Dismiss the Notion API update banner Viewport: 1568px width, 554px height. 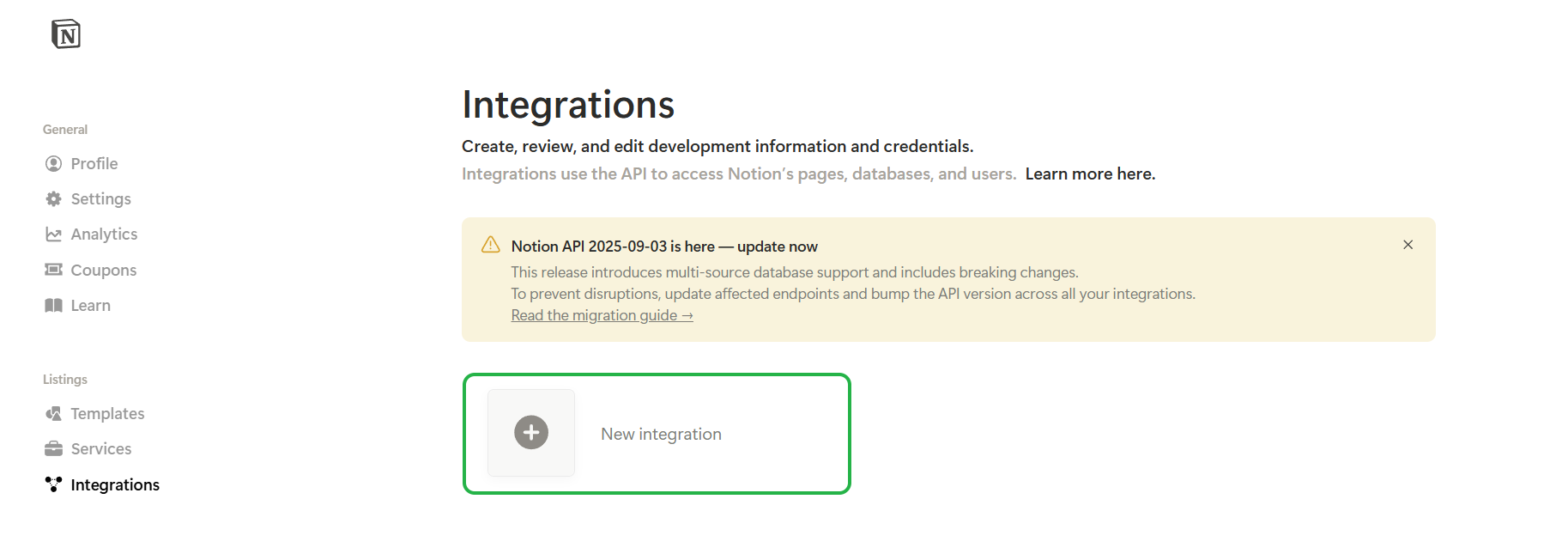click(x=1408, y=245)
